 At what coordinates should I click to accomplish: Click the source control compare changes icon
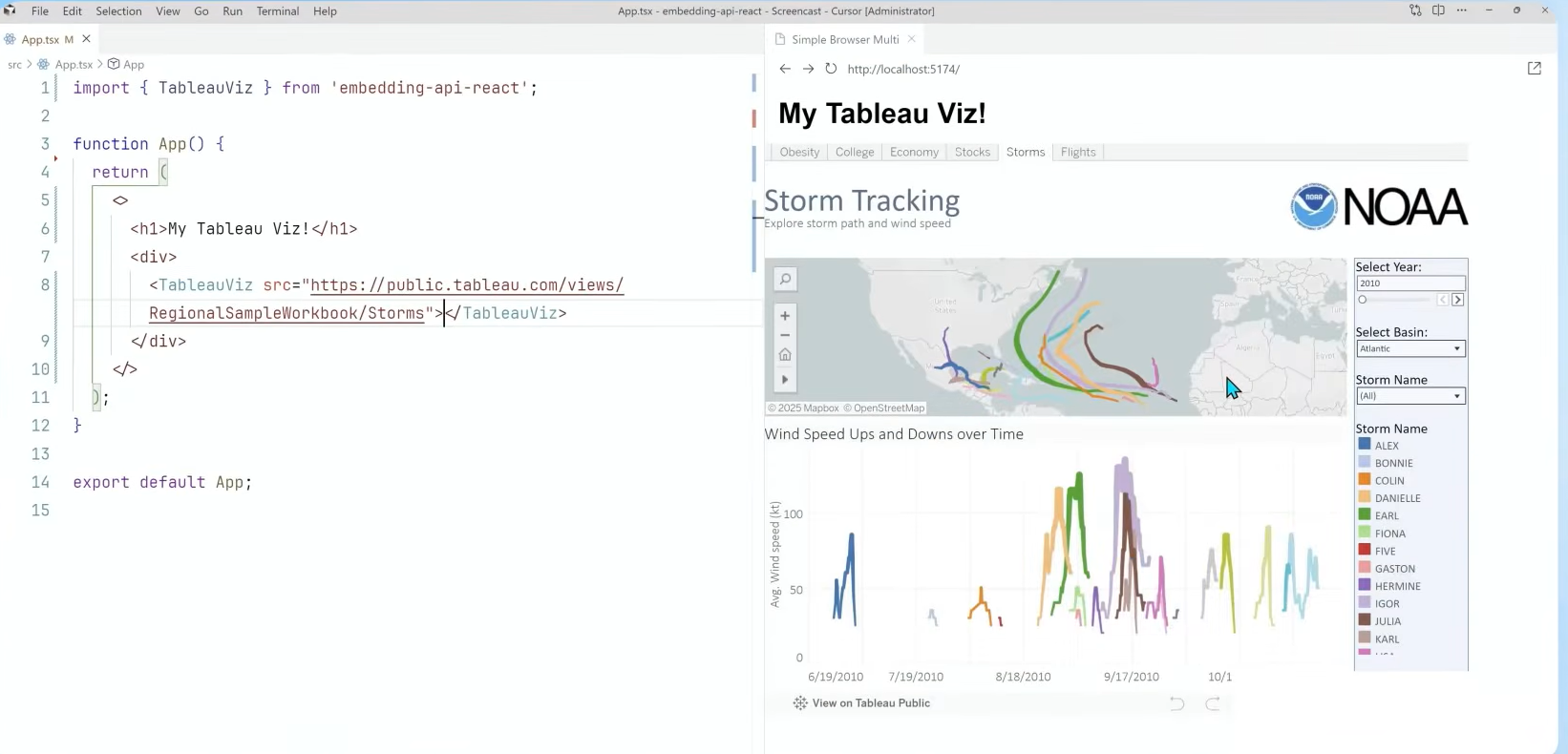click(1415, 10)
